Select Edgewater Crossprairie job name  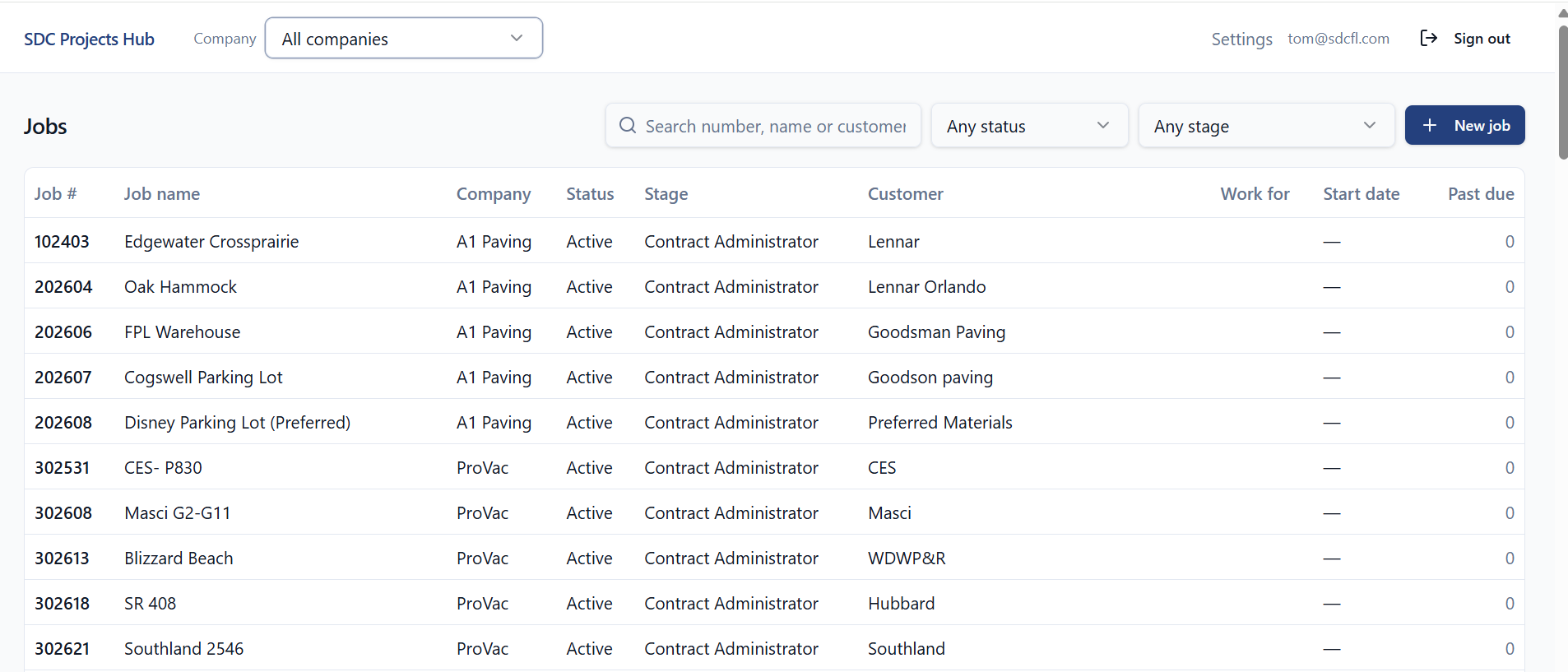coord(211,242)
